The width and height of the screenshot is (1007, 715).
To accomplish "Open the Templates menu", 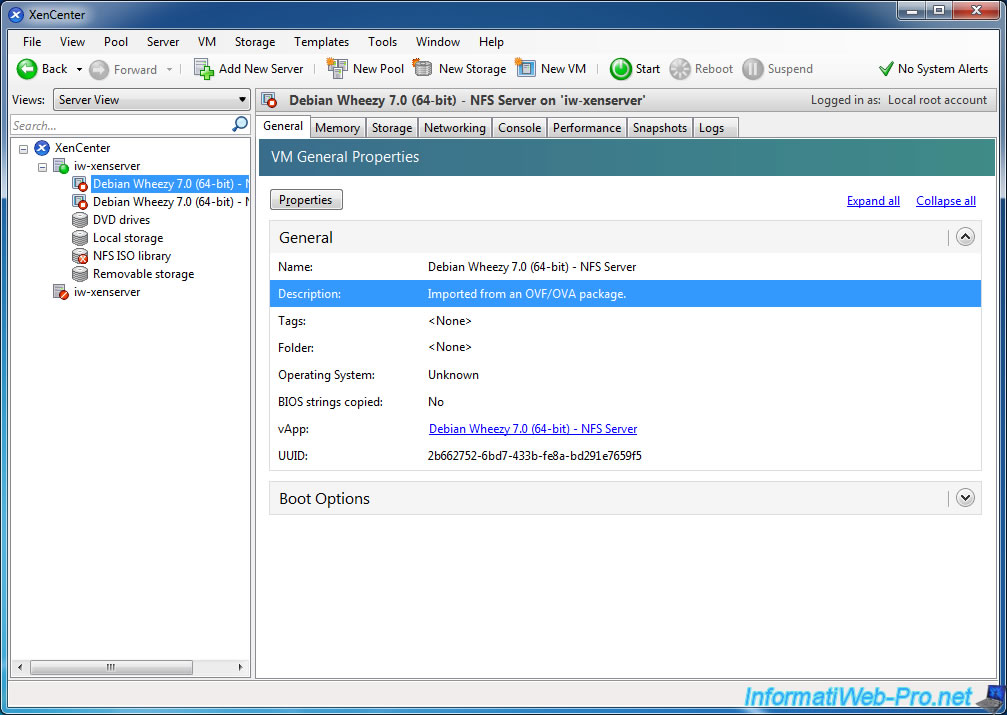I will [x=321, y=42].
